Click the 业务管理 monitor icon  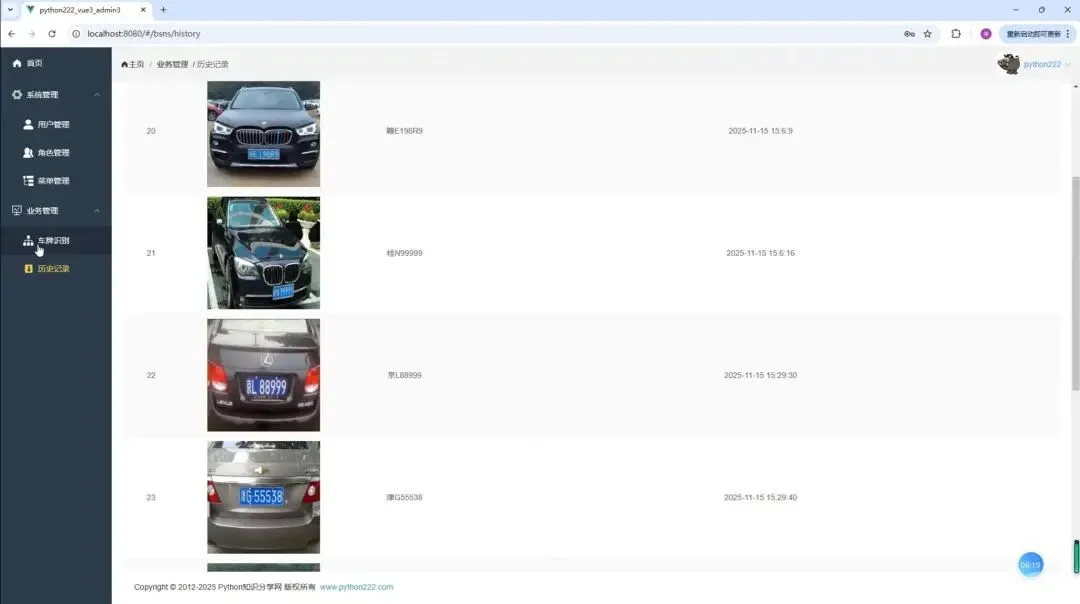coord(17,210)
